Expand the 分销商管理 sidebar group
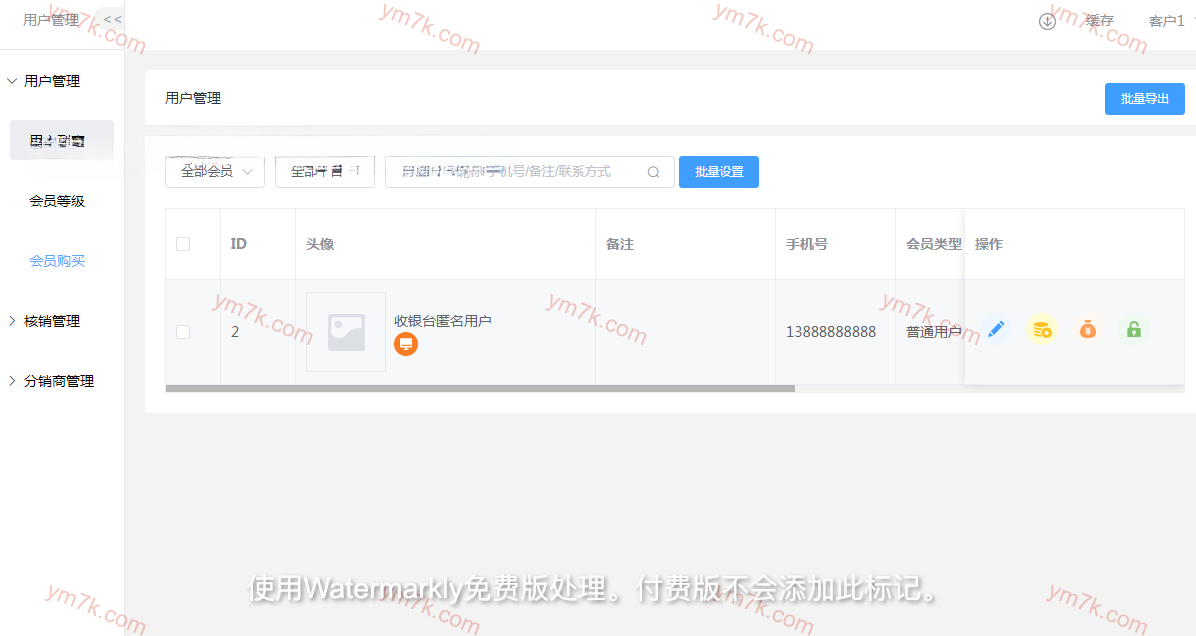This screenshot has width=1196, height=636. point(58,381)
